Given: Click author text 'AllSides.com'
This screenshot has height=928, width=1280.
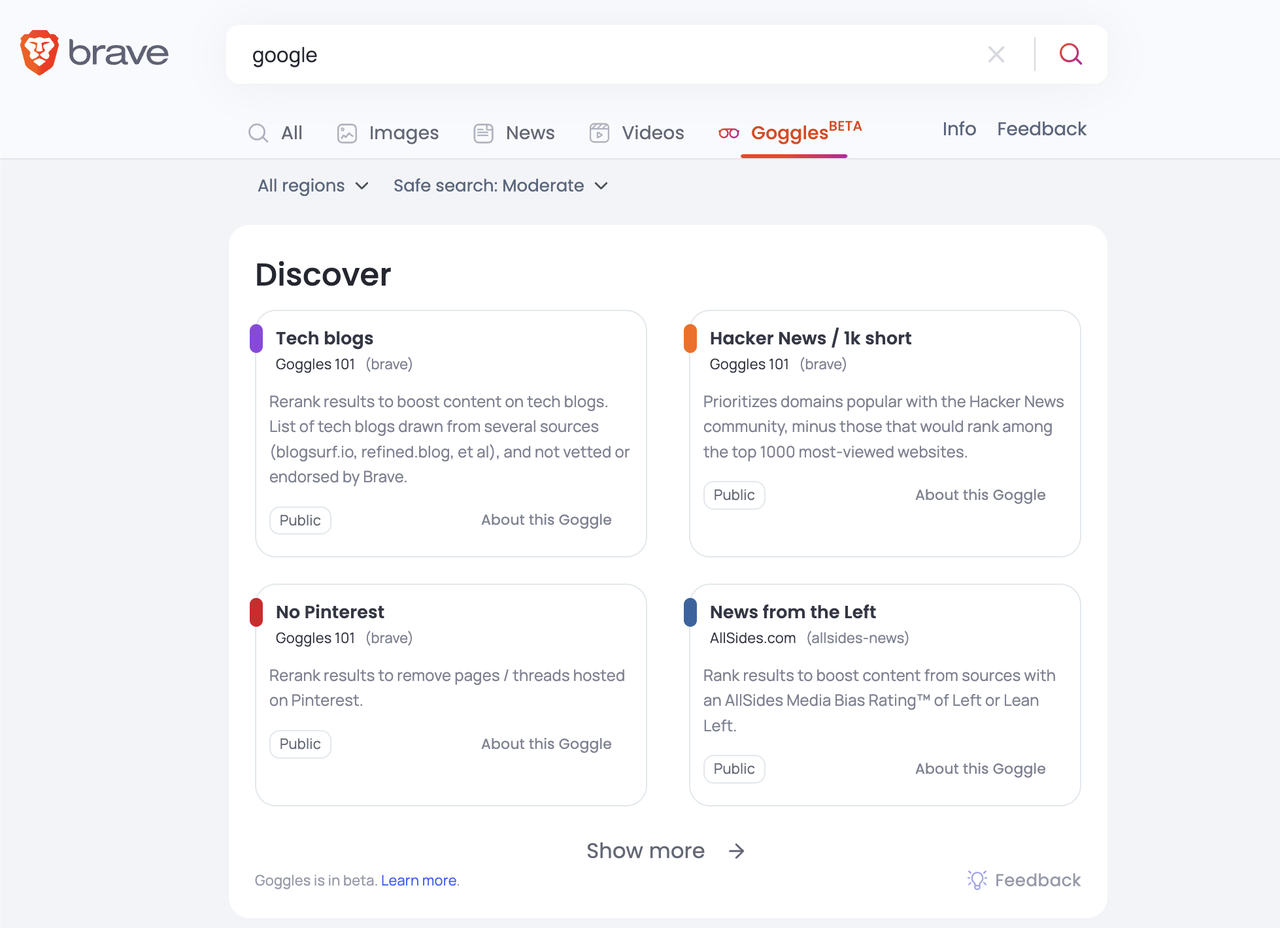Looking at the screenshot, I should (x=753, y=638).
